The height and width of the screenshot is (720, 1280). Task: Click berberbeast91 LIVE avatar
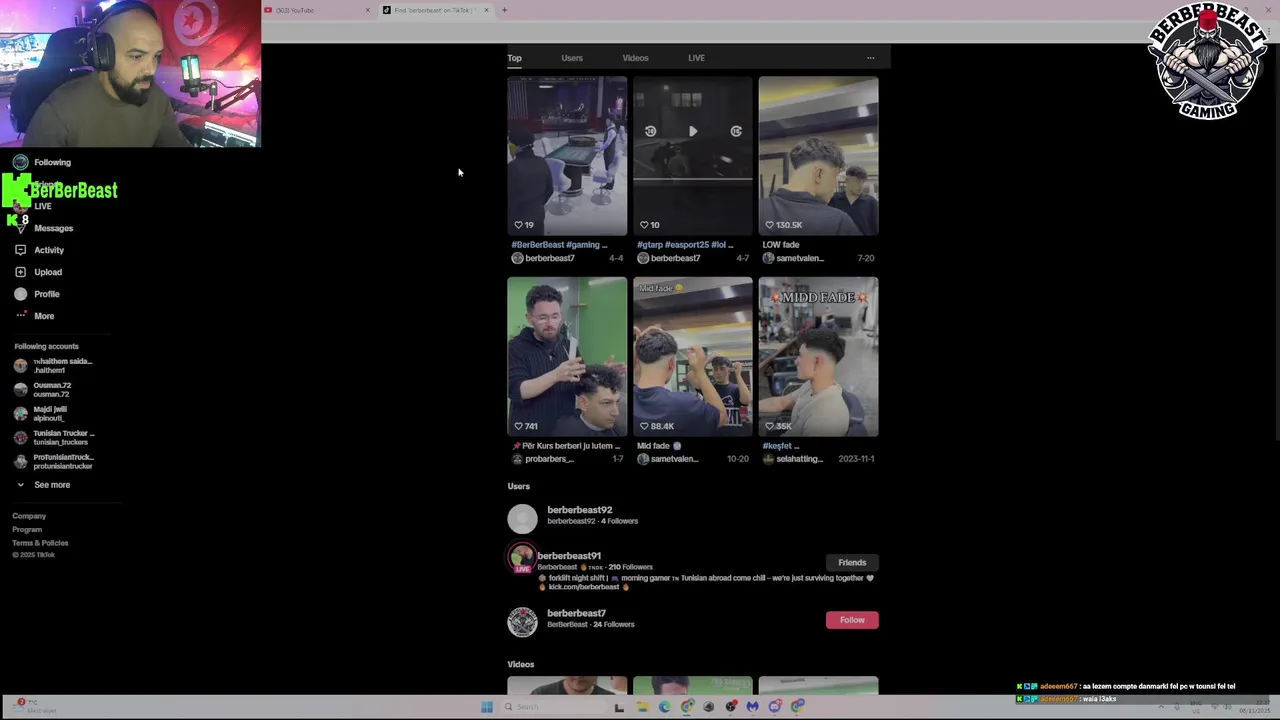coord(522,558)
